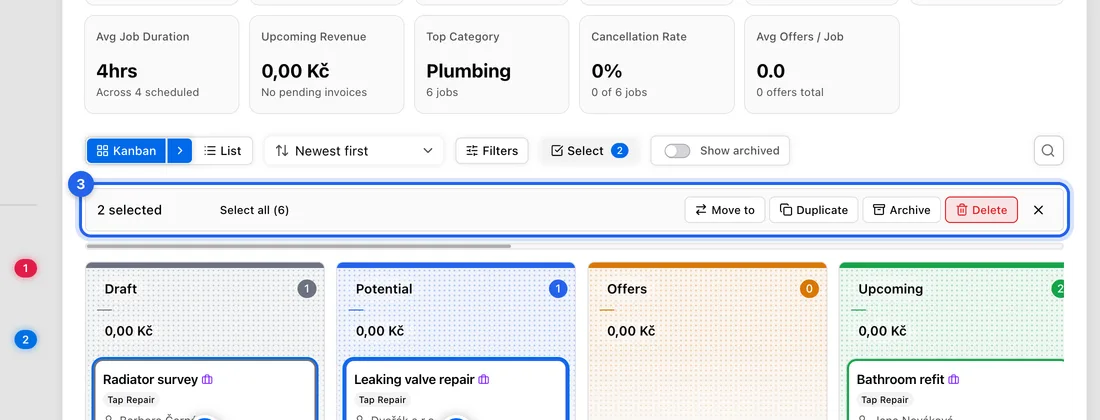The width and height of the screenshot is (1100, 420).
Task: Close the selection bar with X
Action: [1039, 210]
